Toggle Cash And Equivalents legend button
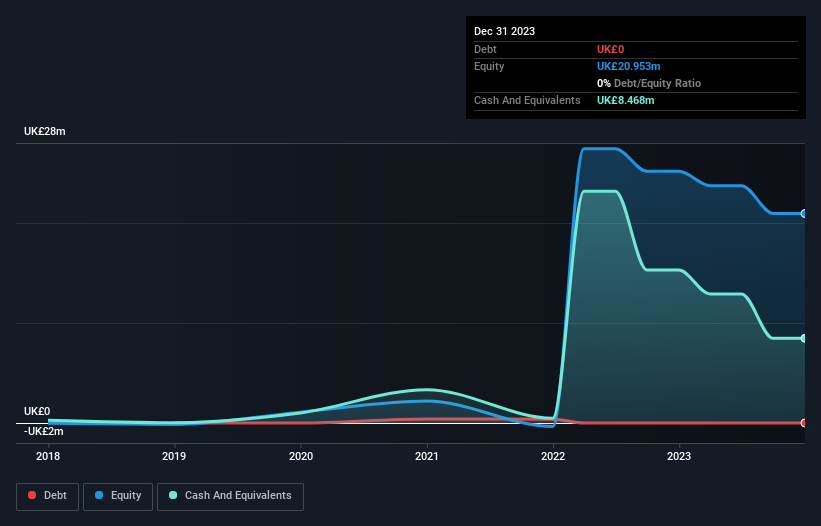The height and width of the screenshot is (526, 821). click(230, 496)
